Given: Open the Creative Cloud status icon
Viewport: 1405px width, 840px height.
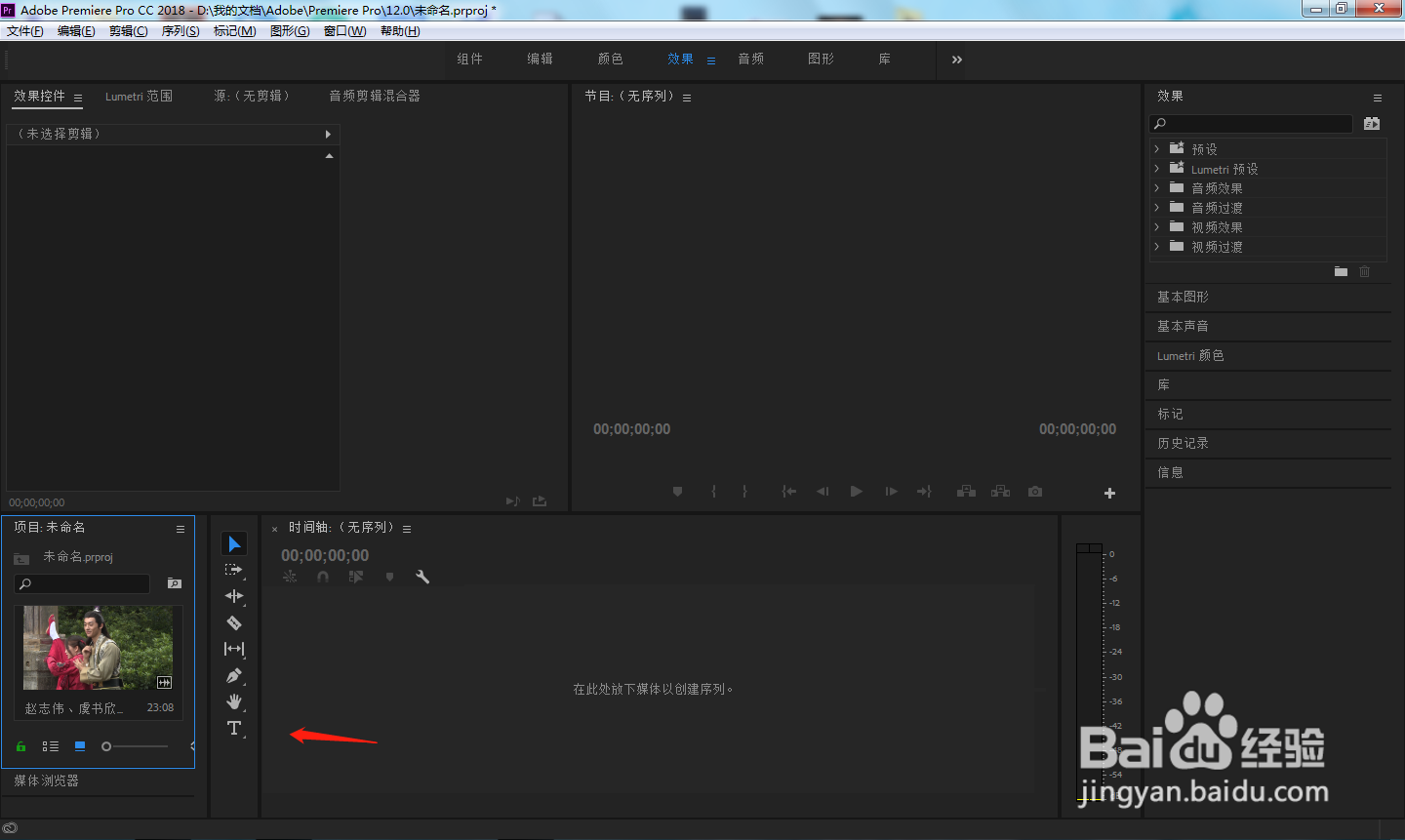Looking at the screenshot, I should 10,828.
